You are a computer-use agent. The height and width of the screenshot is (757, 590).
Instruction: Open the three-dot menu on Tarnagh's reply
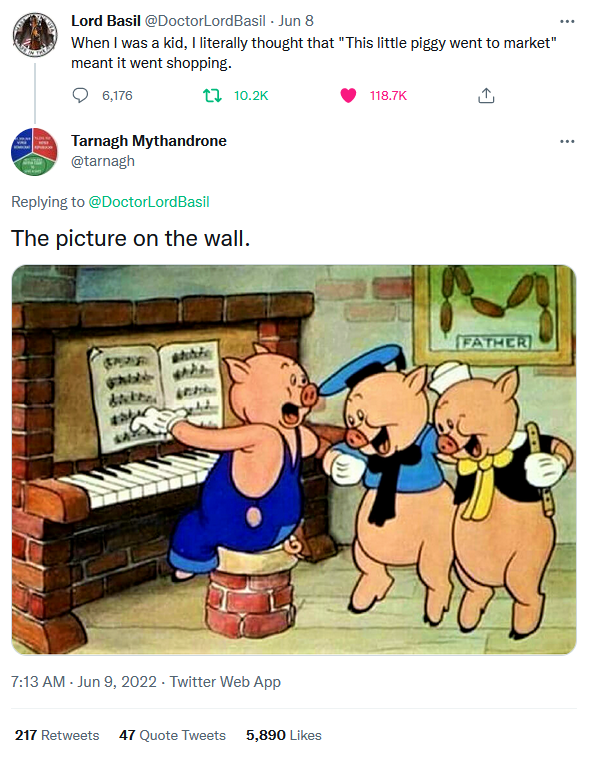pyautogui.click(x=567, y=141)
